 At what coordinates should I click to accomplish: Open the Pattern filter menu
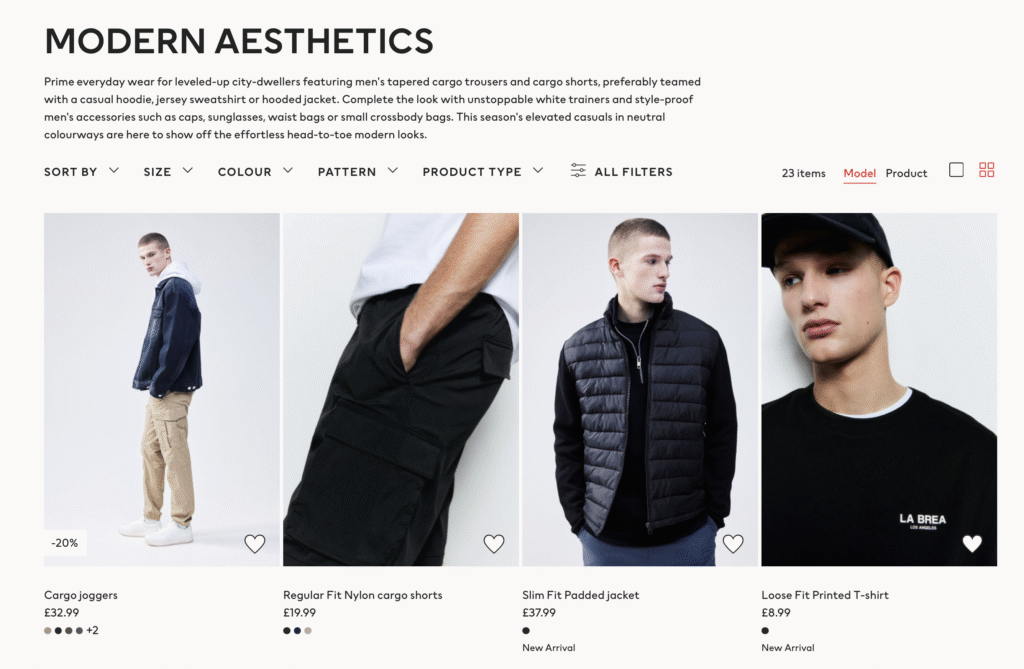[358, 171]
